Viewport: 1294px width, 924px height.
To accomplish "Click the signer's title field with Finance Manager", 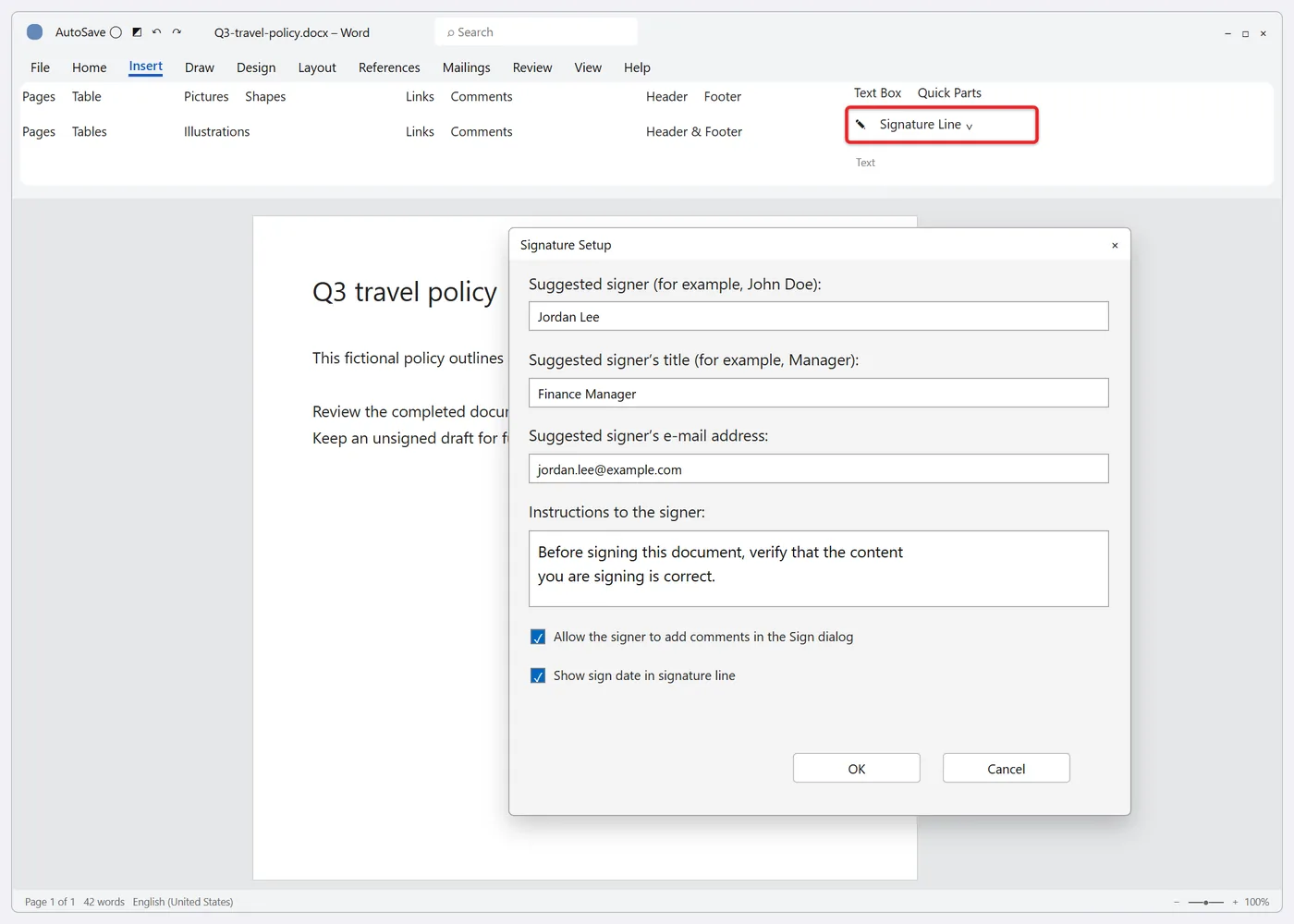I will click(x=819, y=393).
